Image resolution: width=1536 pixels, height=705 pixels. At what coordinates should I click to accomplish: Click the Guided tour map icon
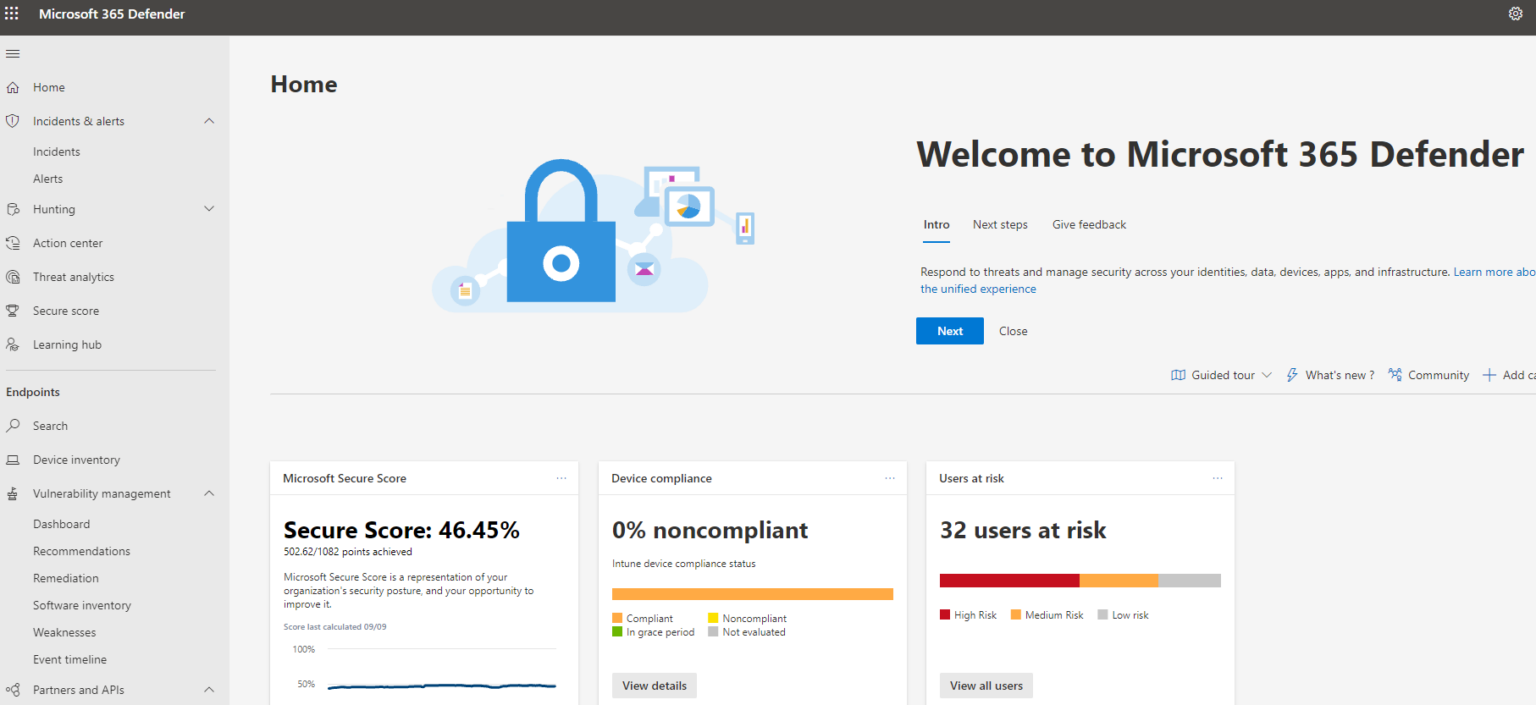point(1178,375)
